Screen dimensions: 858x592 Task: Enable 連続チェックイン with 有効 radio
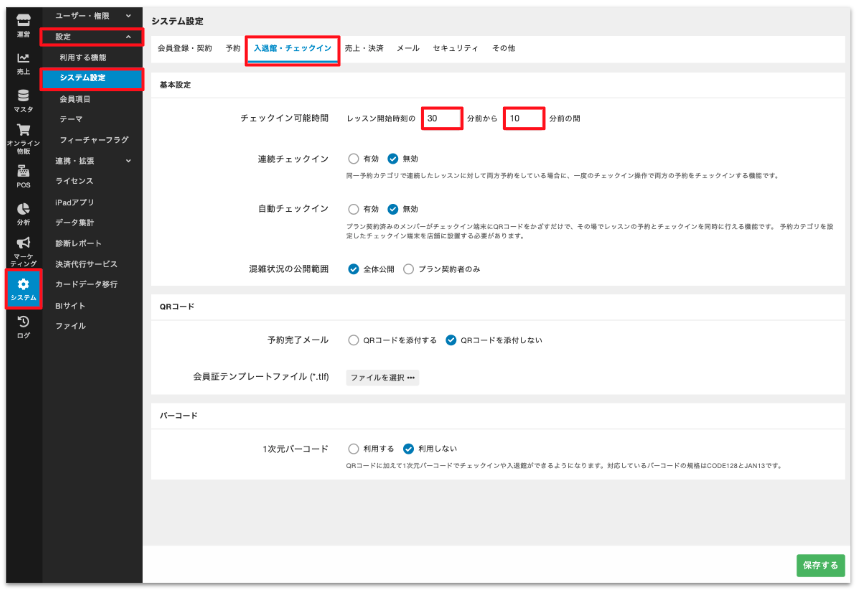pos(354,158)
